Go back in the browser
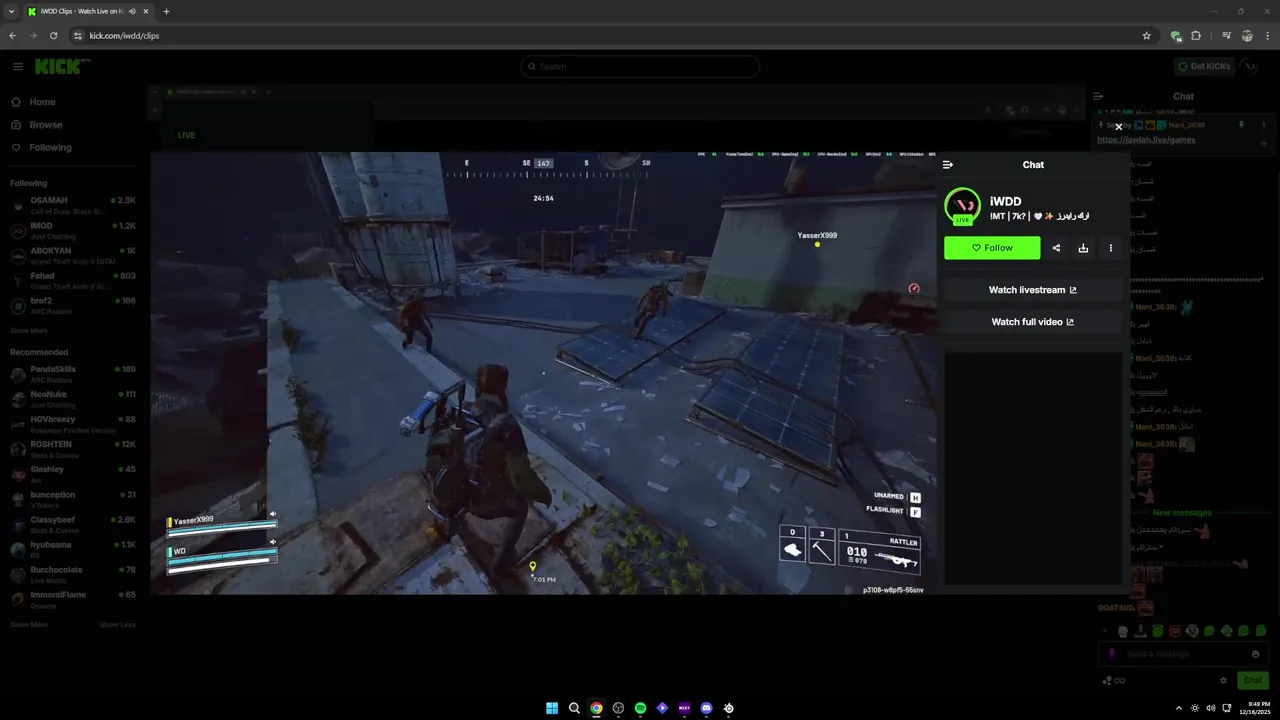The height and width of the screenshot is (720, 1280). 13,36
